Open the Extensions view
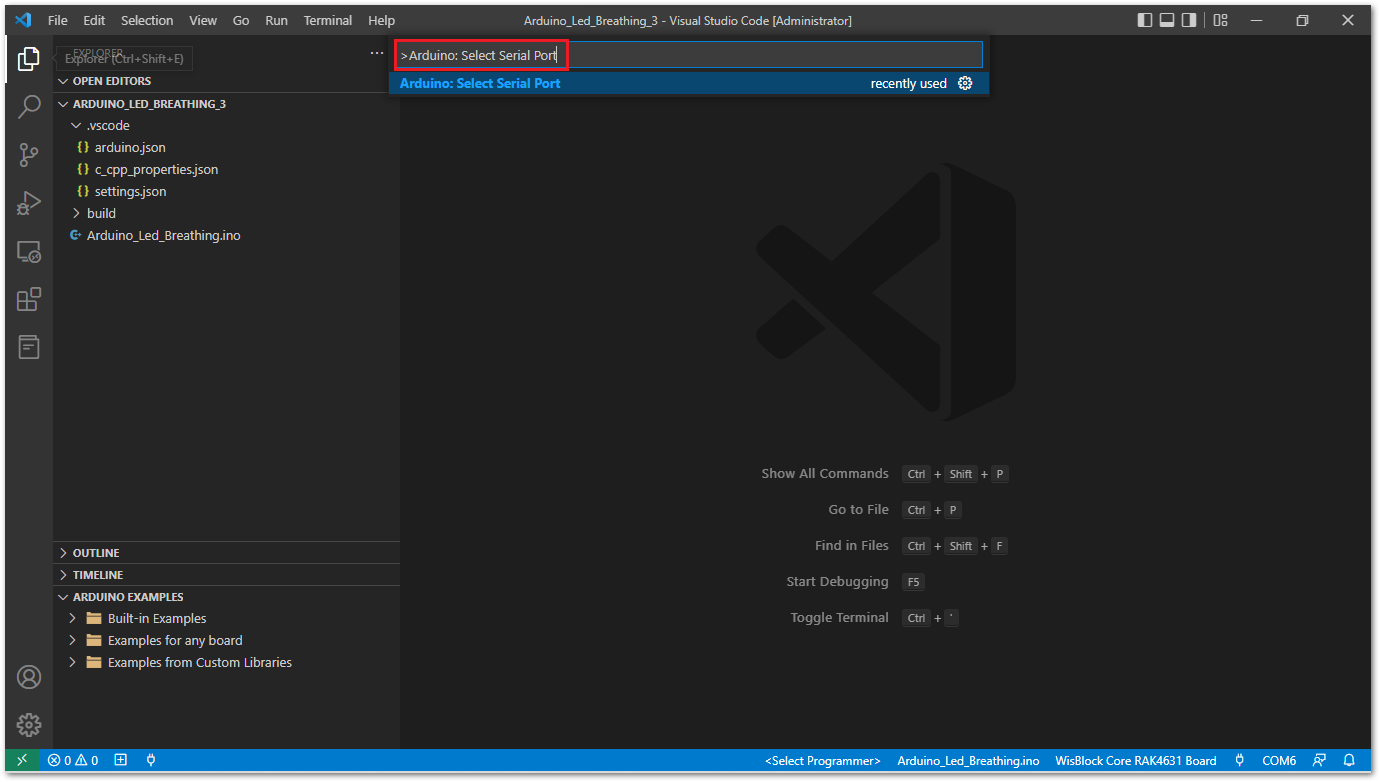This screenshot has width=1380, height=782. [x=29, y=300]
